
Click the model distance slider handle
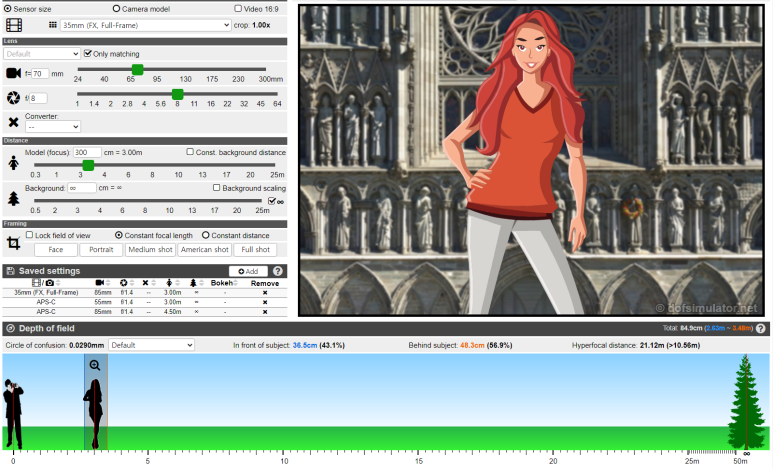point(88,165)
